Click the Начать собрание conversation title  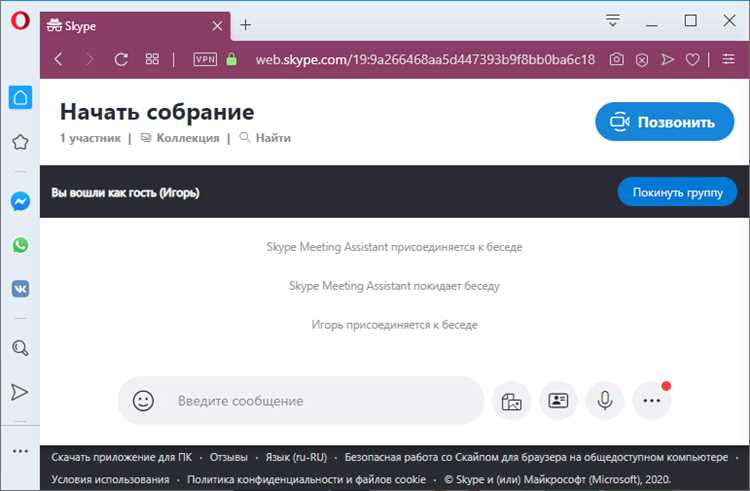point(157,112)
